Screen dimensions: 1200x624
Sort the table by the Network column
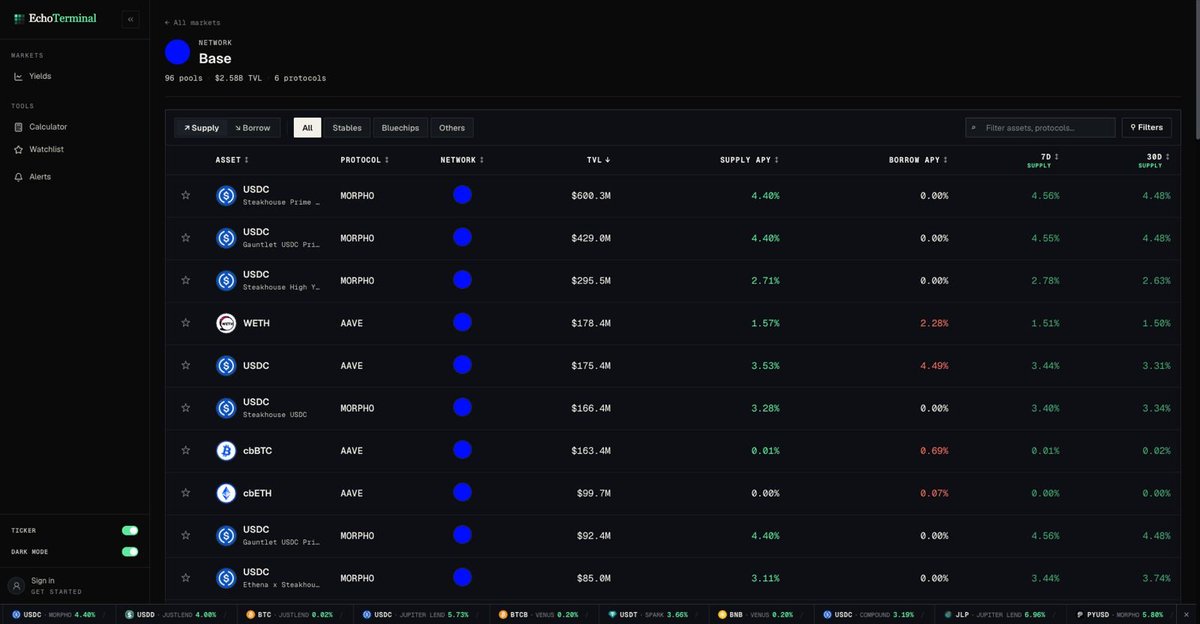pos(462,160)
